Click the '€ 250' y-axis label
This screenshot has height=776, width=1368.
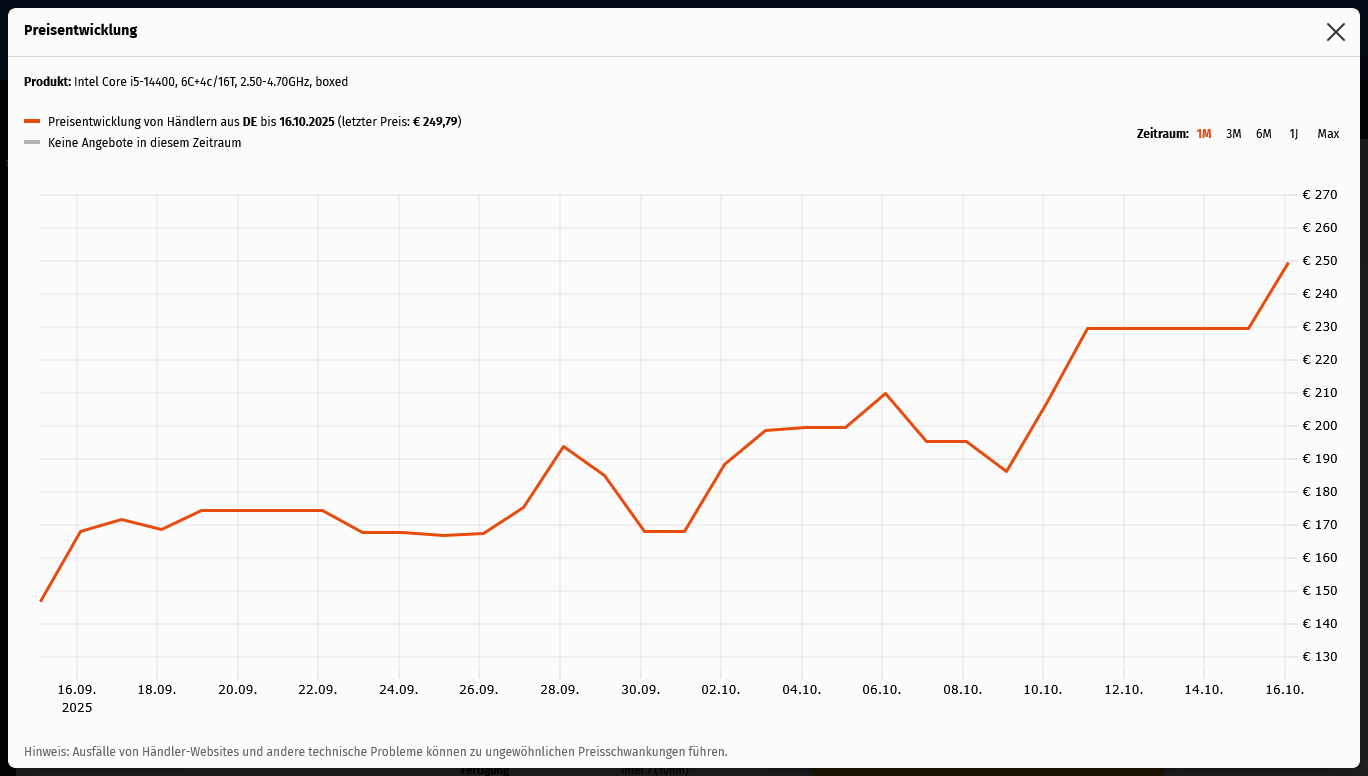click(1320, 261)
